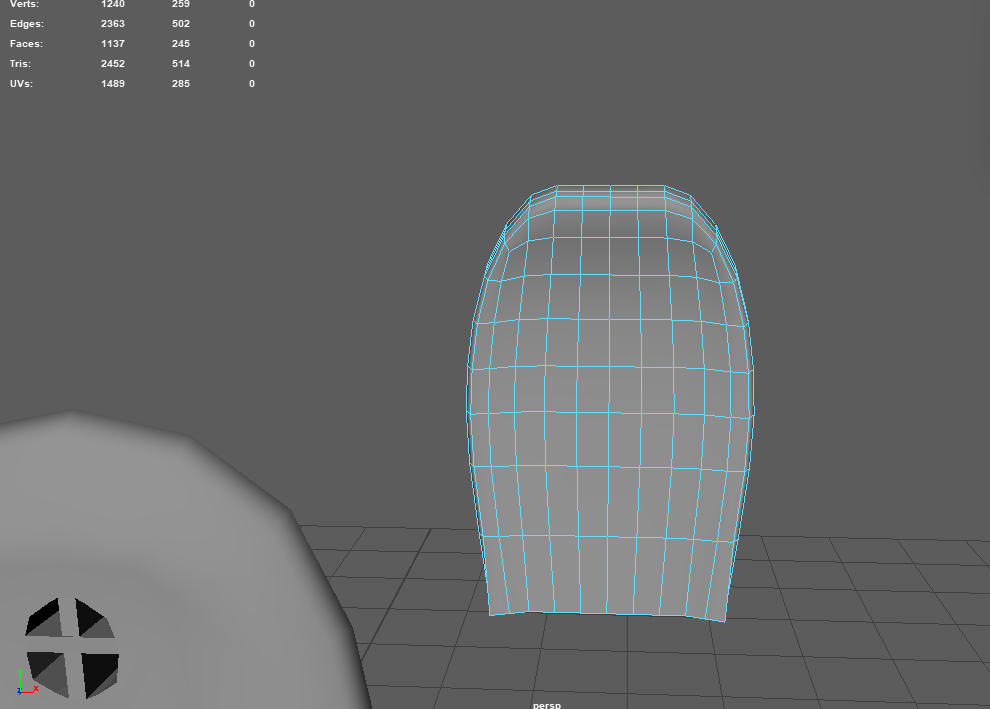Click the top-right black wedge of the four-piece shape
990x709 pixels.
(x=92, y=620)
